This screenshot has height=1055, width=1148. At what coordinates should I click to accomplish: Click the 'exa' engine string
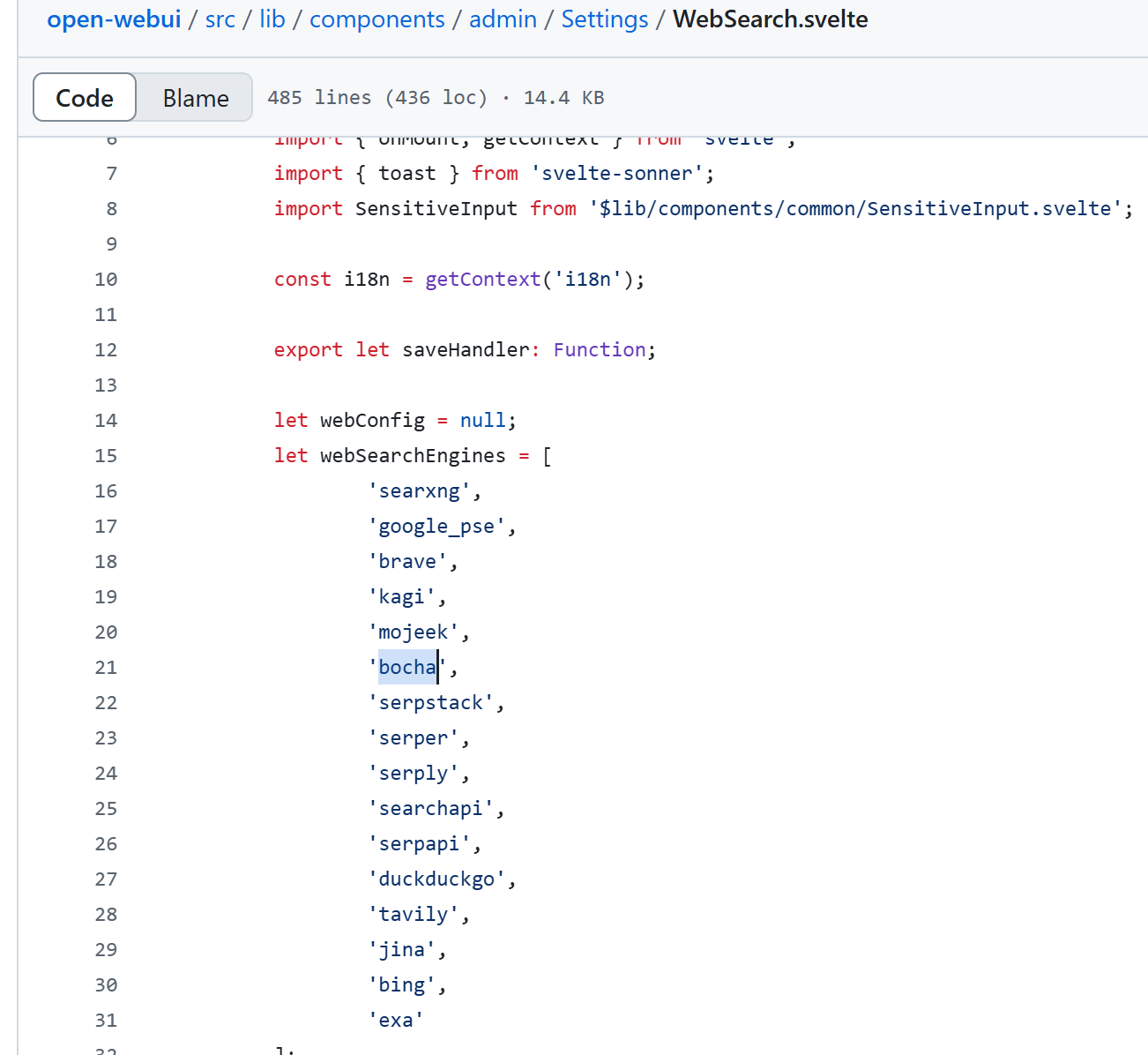tap(396, 1021)
